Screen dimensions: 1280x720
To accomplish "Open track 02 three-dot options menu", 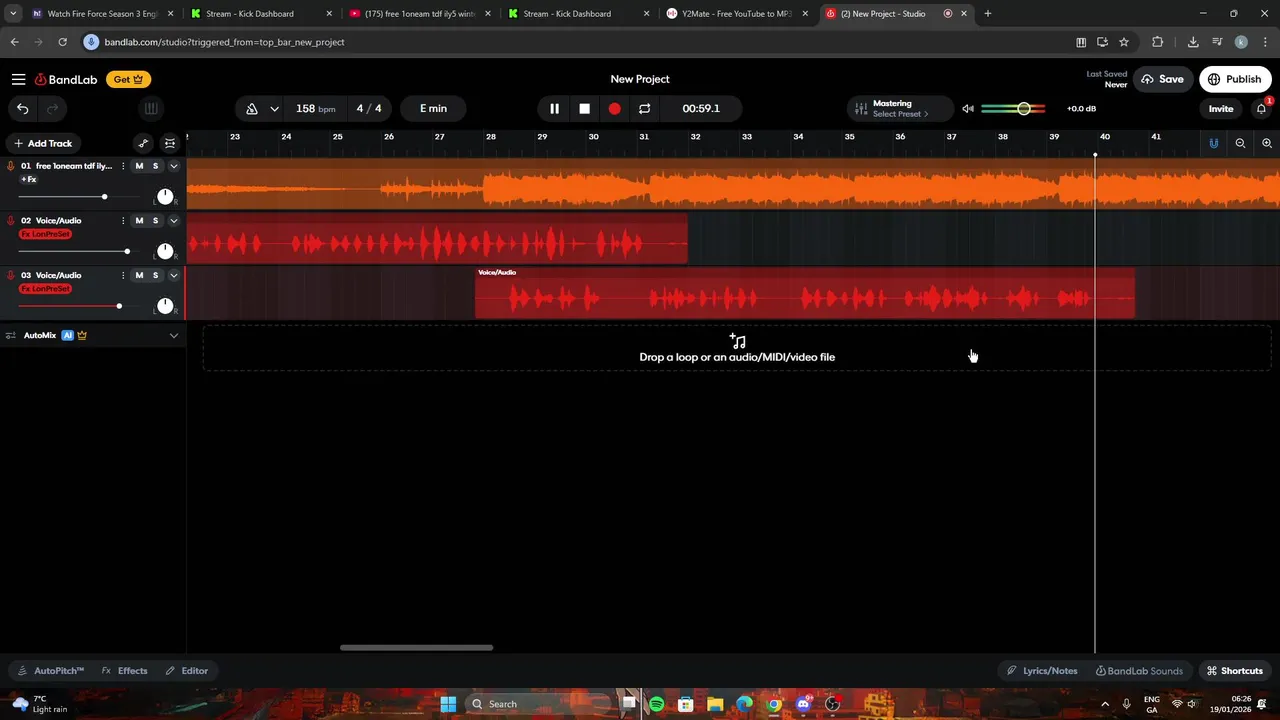I will coord(123,220).
